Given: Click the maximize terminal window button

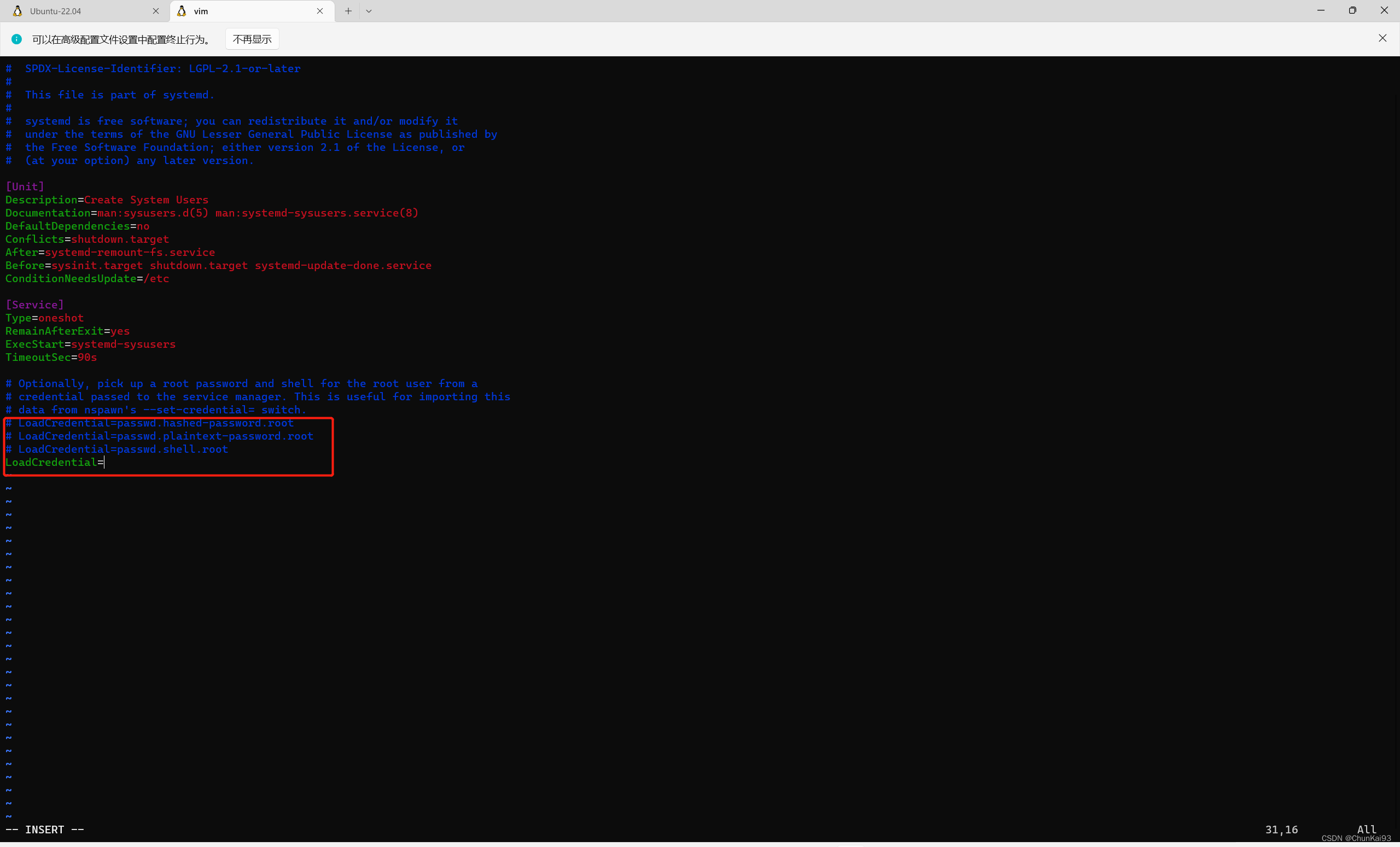Looking at the screenshot, I should (1352, 8).
